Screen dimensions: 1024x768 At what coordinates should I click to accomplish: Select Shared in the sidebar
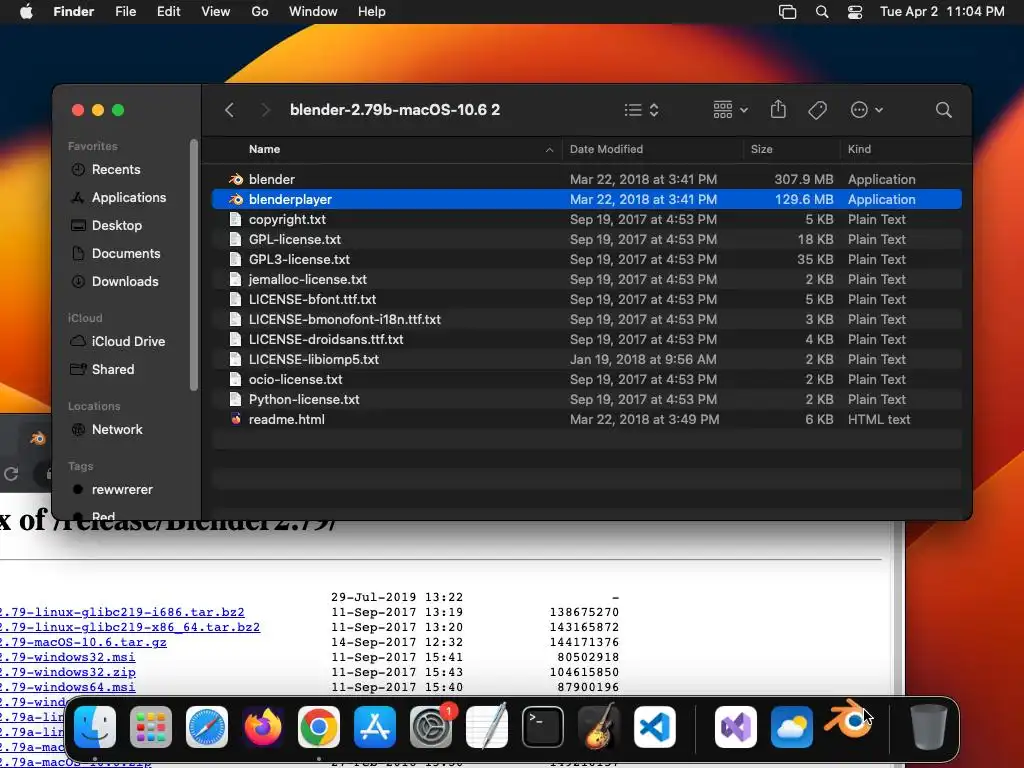click(112, 370)
